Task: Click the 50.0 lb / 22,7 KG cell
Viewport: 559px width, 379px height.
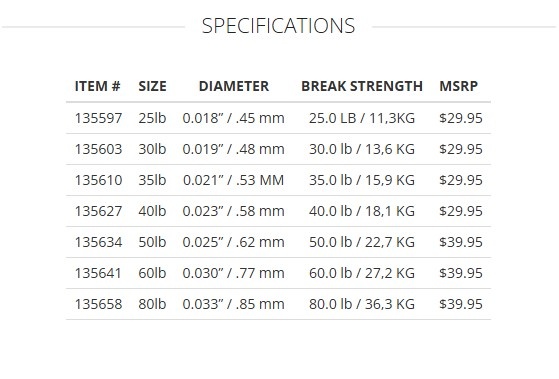Action: (x=362, y=242)
